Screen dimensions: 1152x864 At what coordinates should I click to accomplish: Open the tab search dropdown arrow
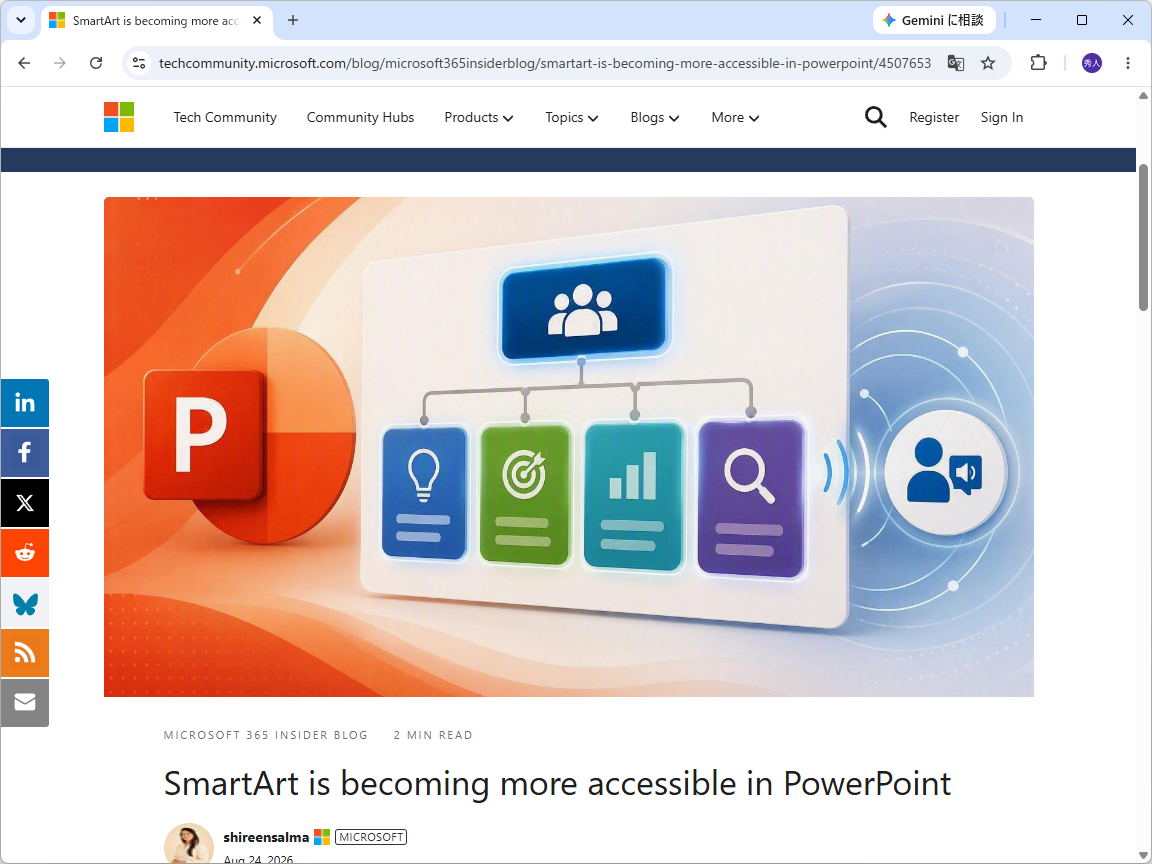tap(21, 20)
